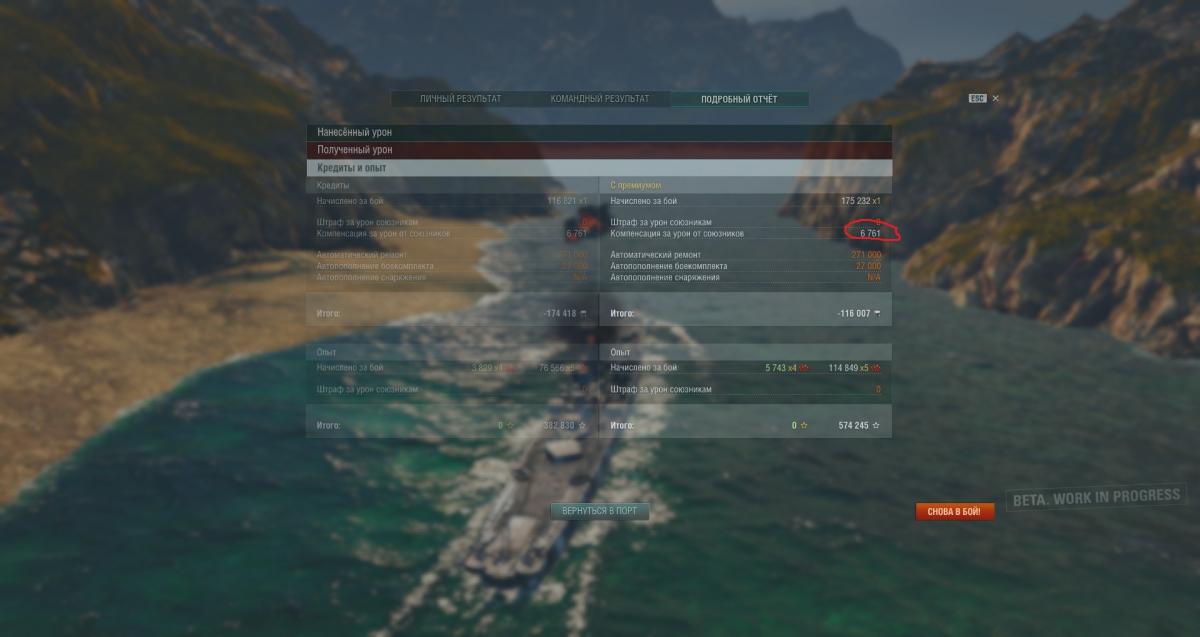Viewport: 1200px width, 637px height.
Task: Close the report with the X icon
Action: coord(995,99)
